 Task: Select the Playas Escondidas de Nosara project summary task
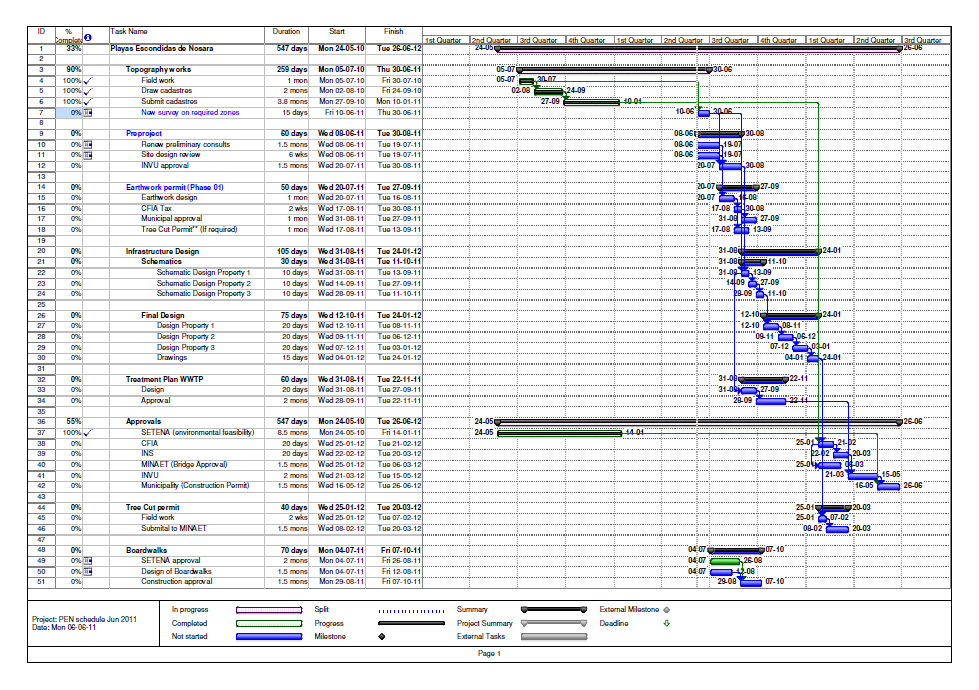(162, 49)
